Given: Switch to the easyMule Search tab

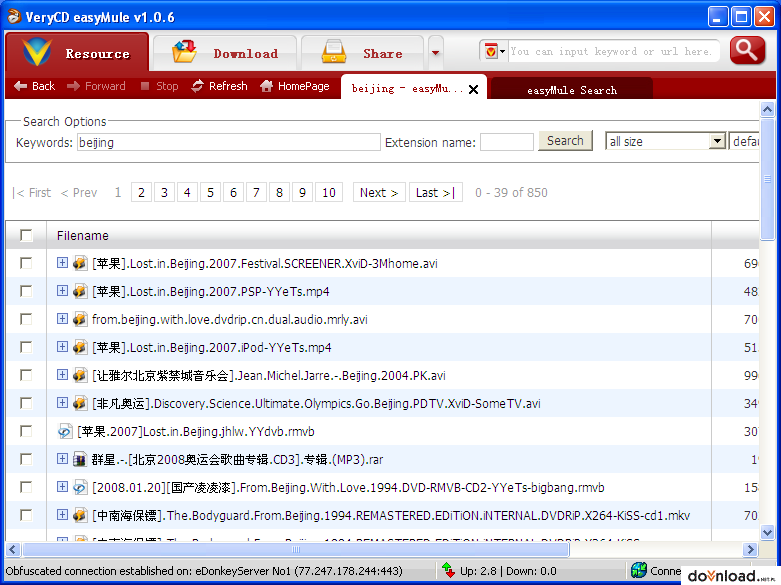Looking at the screenshot, I should click(572, 90).
